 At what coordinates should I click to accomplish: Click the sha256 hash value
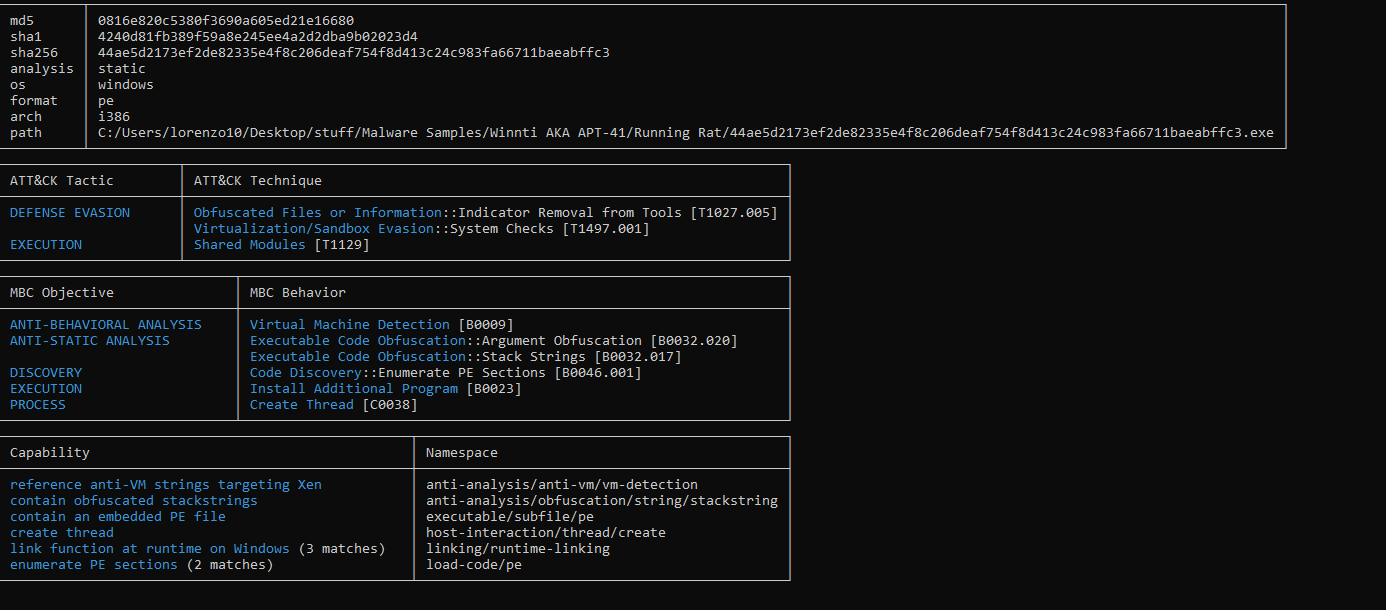[x=354, y=53]
